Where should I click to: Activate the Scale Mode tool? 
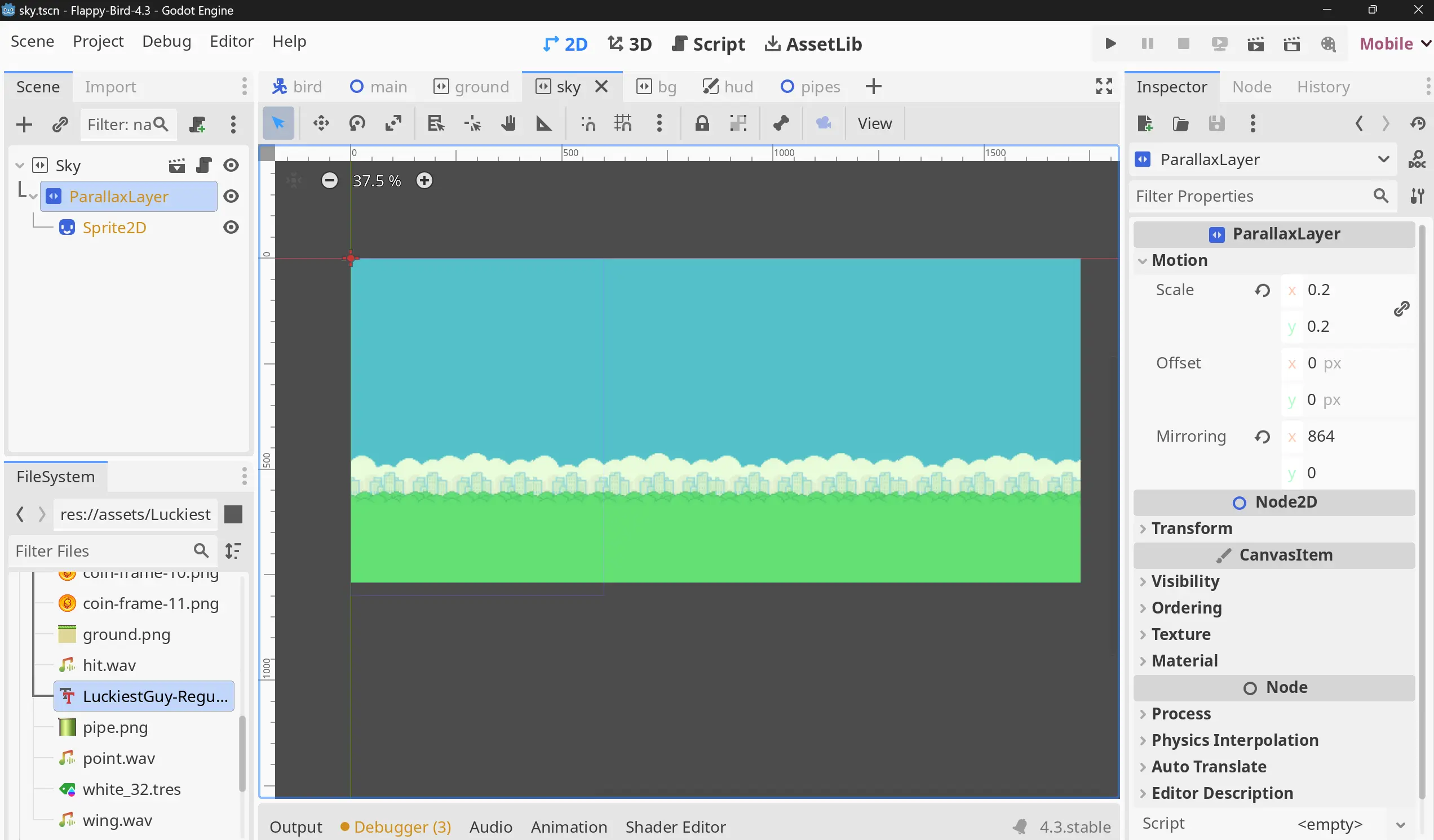point(393,123)
